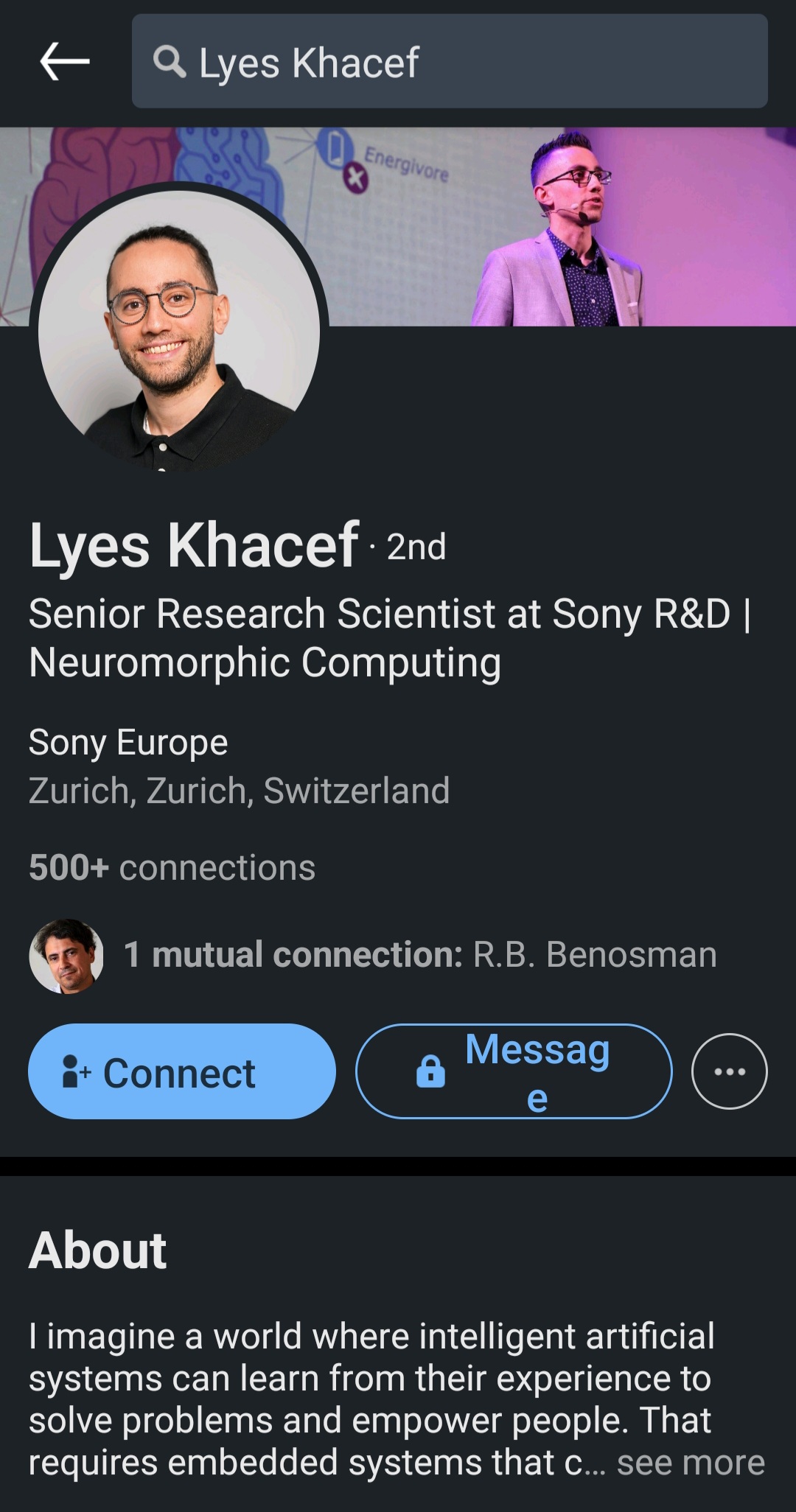
Task: Open the Sony Europe company entry
Action: pyautogui.click(x=128, y=742)
